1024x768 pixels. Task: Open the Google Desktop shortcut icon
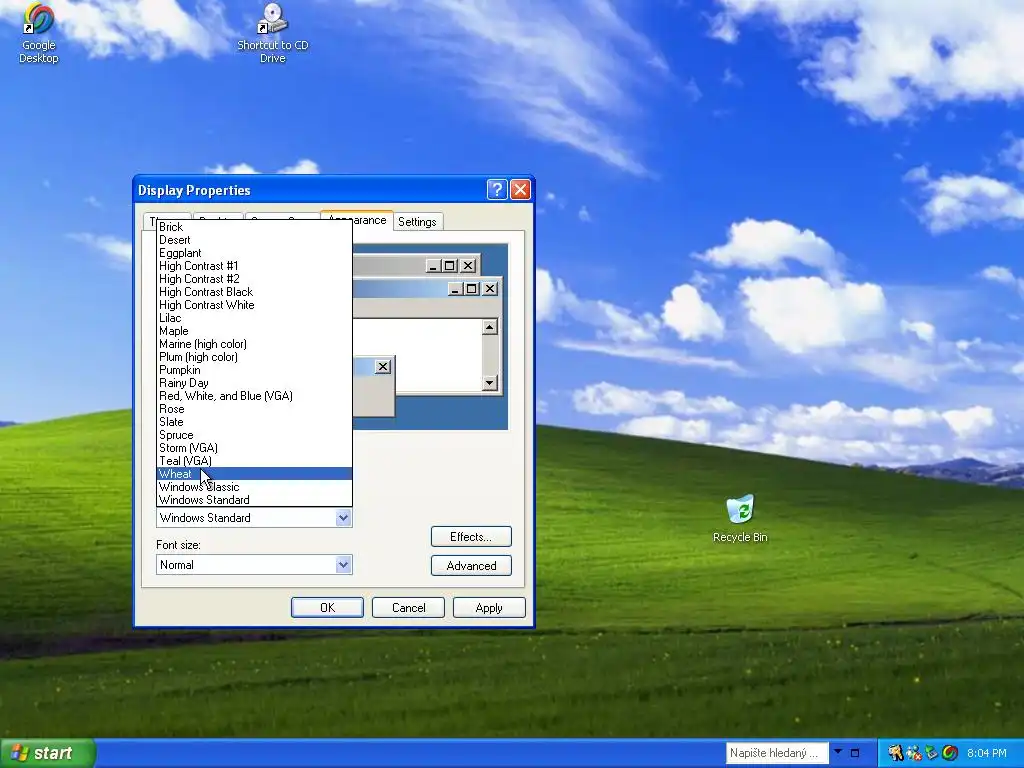click(x=39, y=33)
